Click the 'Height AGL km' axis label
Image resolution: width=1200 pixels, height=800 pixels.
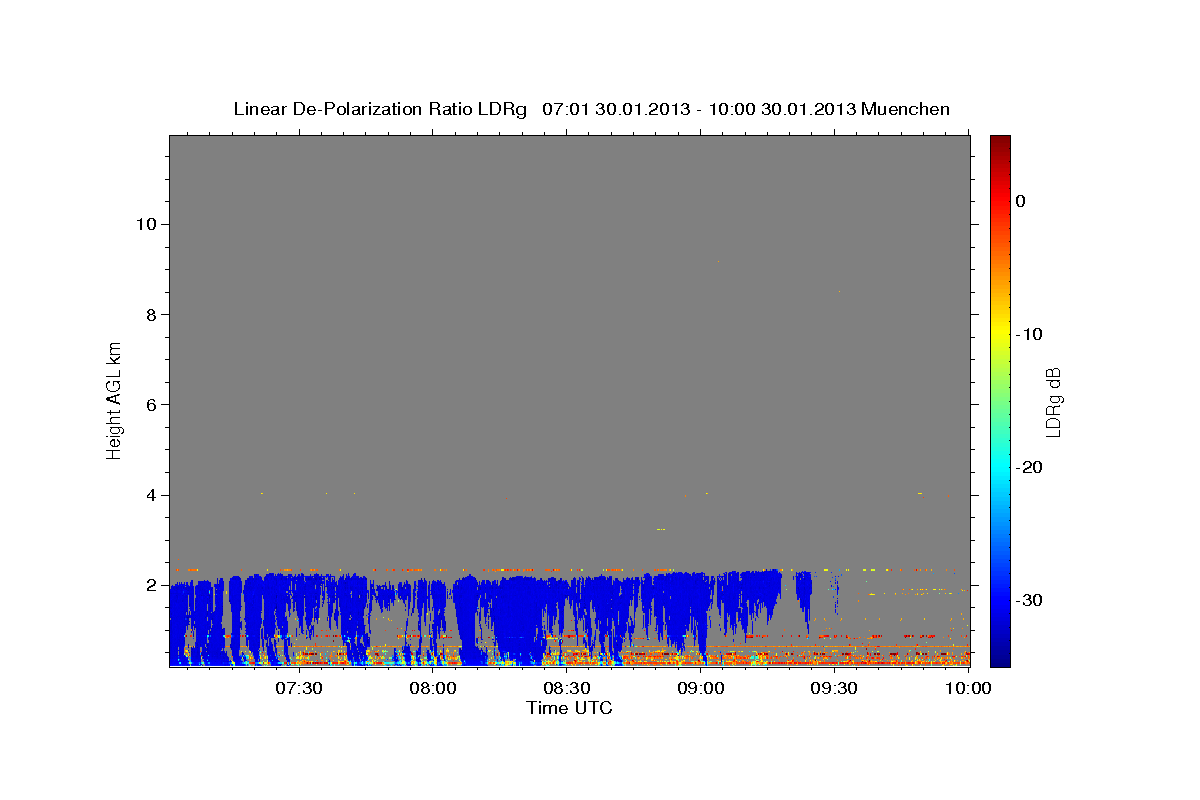coord(114,400)
